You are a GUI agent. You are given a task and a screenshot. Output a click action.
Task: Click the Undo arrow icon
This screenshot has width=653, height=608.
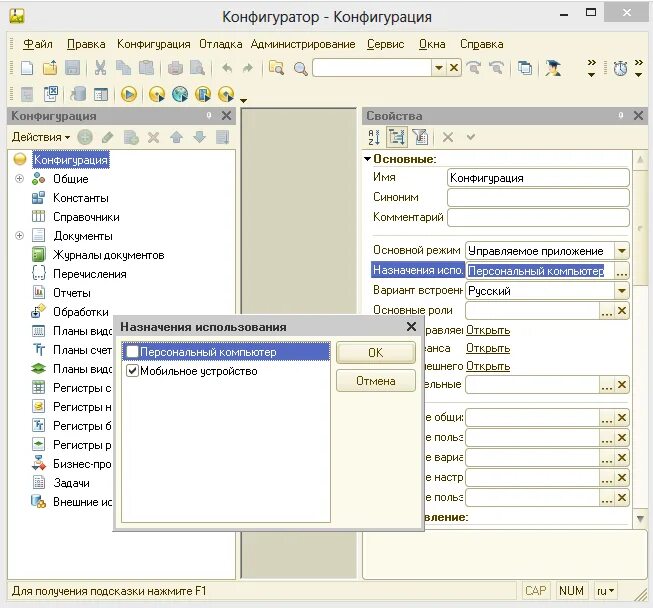tap(227, 67)
